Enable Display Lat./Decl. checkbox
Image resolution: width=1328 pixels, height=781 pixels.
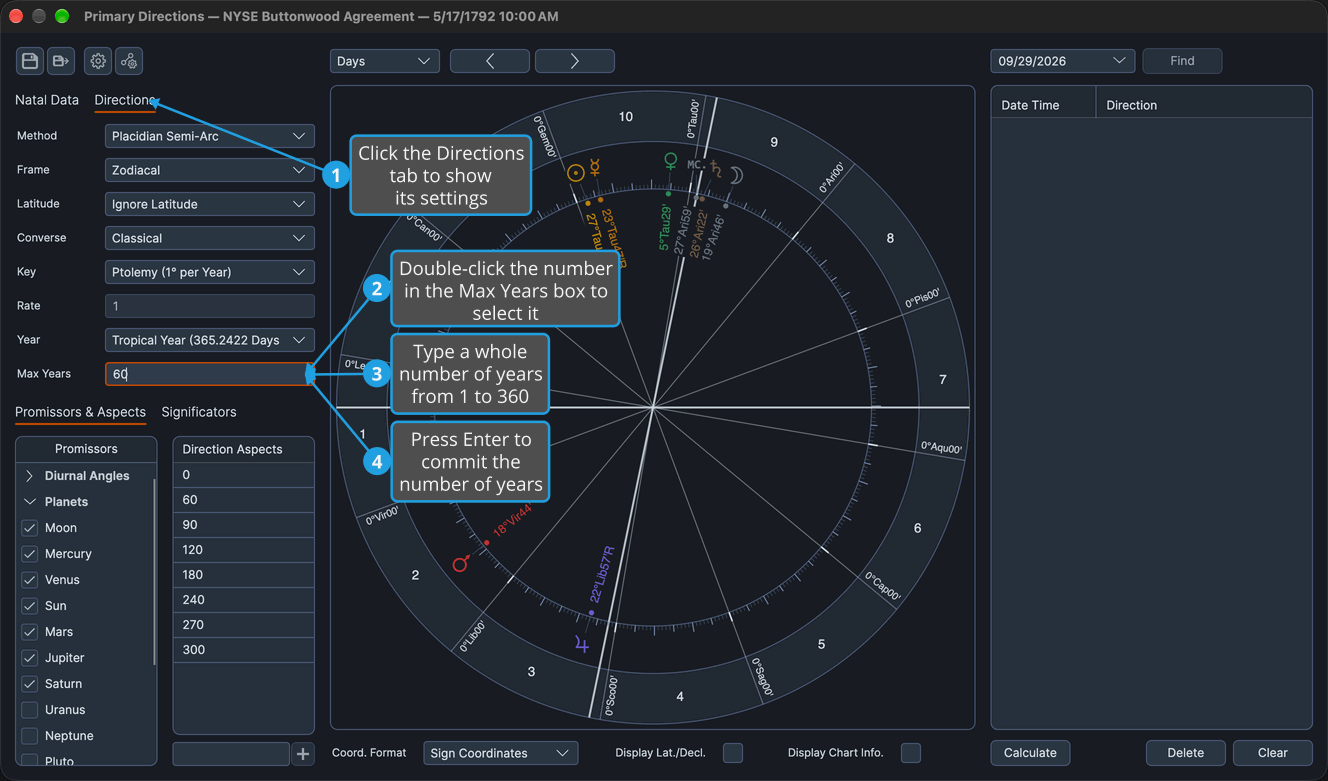coord(733,753)
